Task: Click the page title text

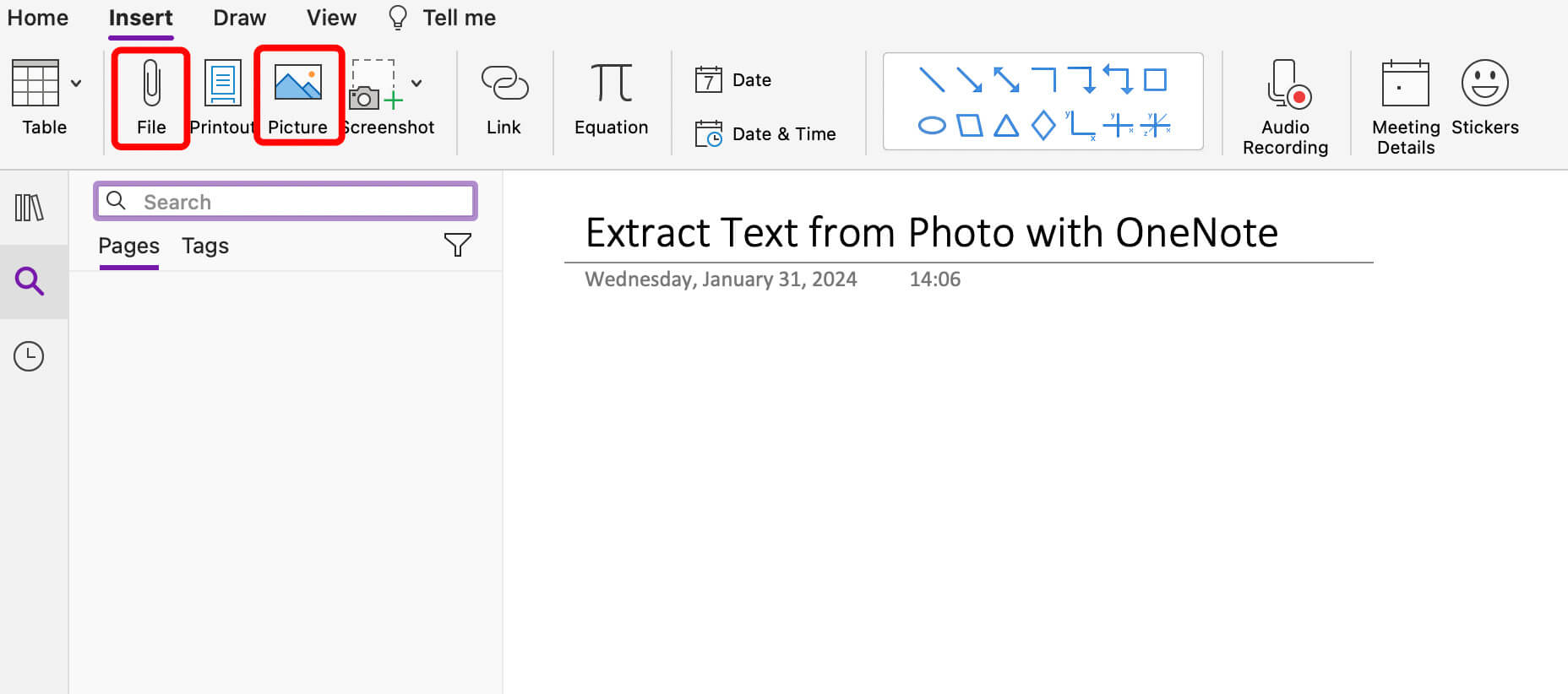Action: [932, 232]
